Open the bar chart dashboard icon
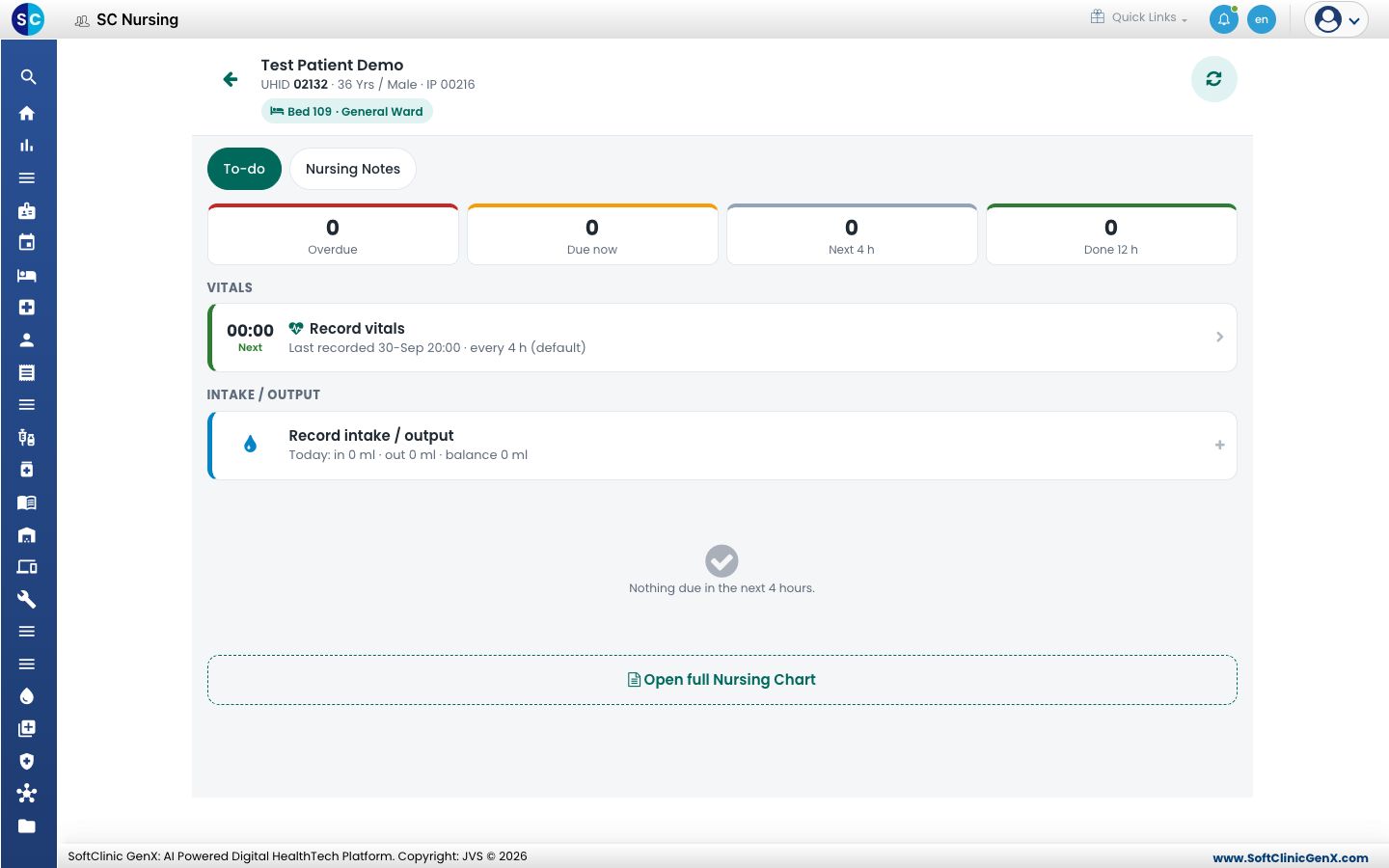1389x868 pixels. 27,146
